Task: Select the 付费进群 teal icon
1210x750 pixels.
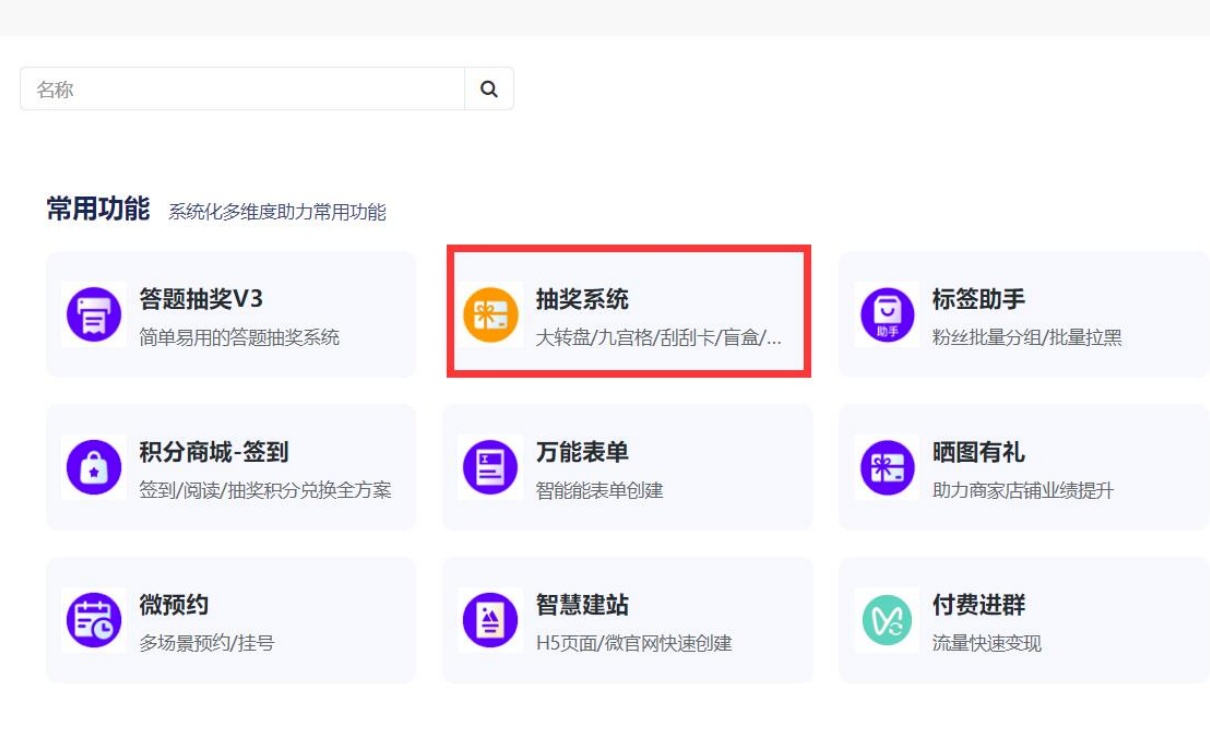Action: tap(885, 619)
